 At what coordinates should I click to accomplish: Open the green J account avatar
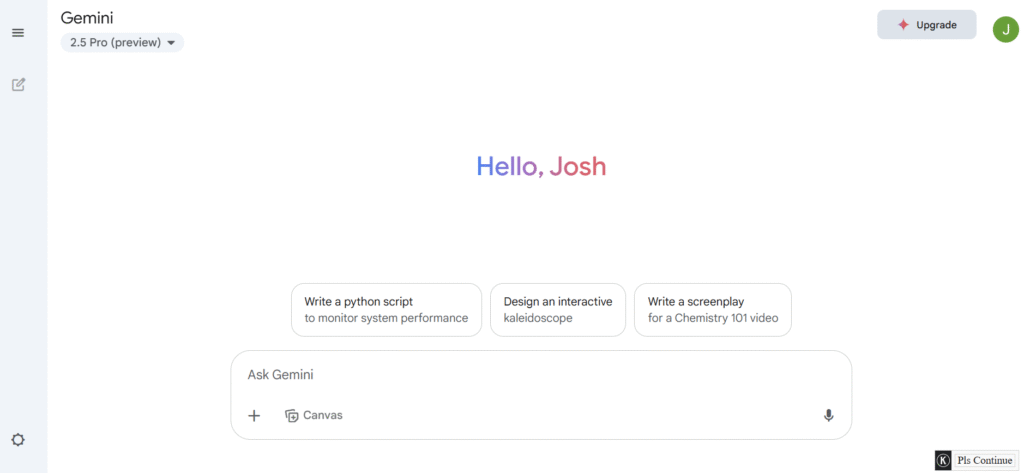1006,29
